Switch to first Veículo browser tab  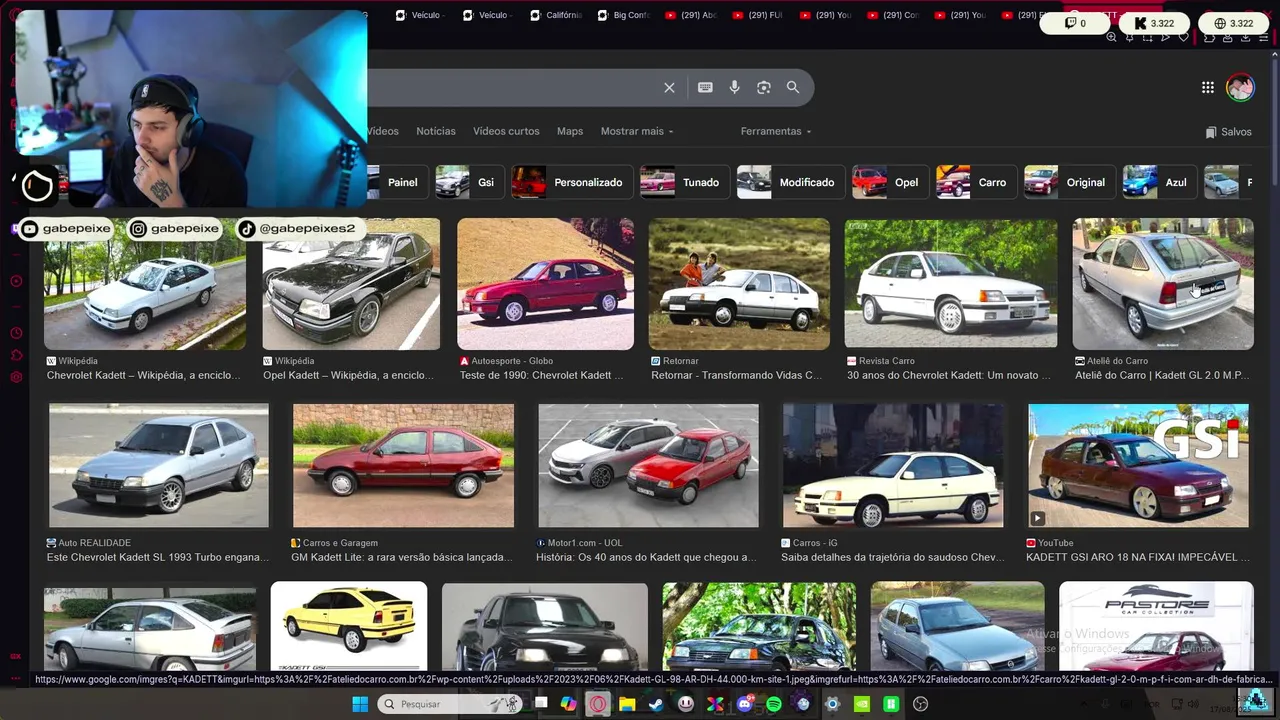pos(420,15)
